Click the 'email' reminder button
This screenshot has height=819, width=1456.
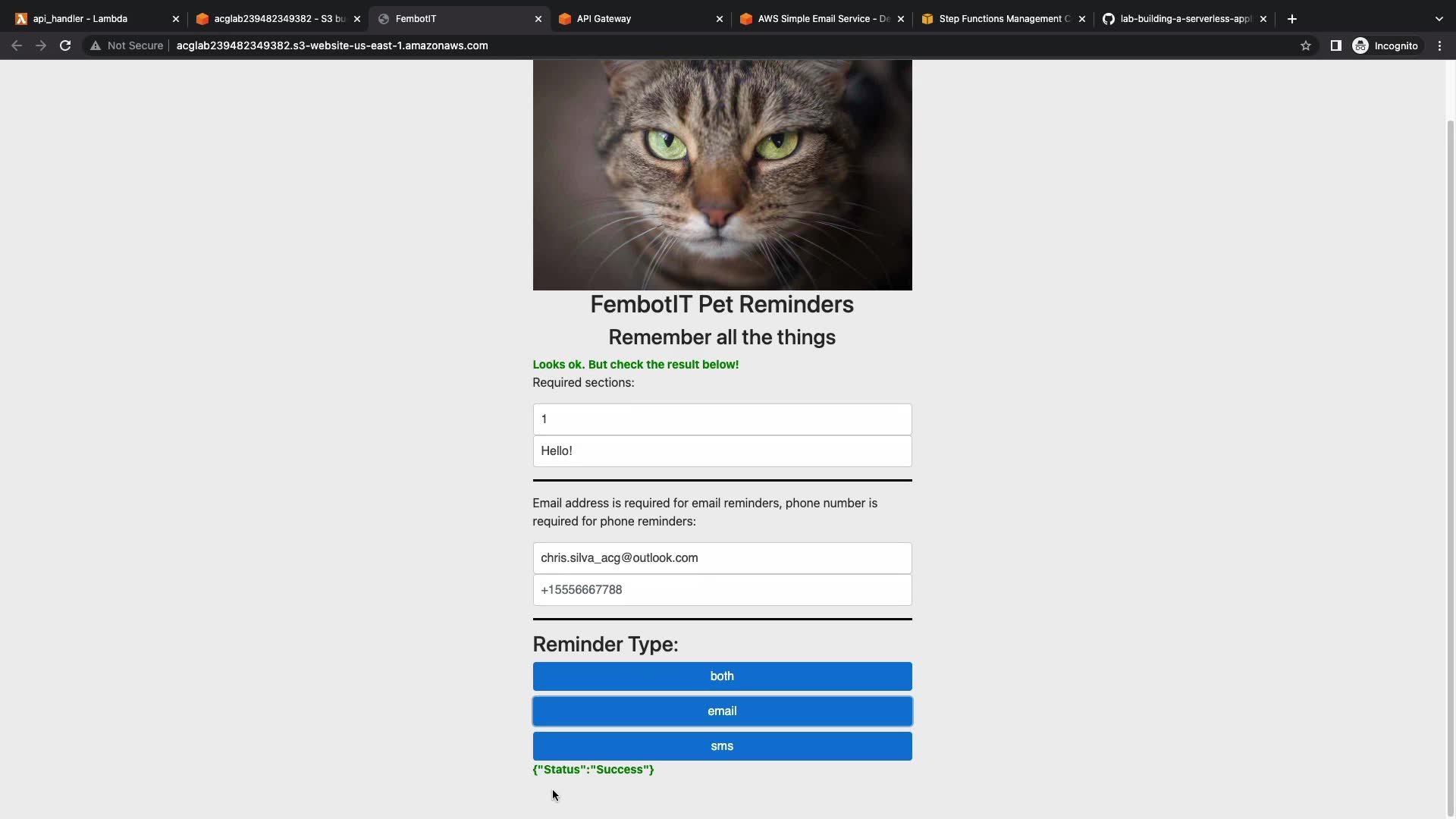coord(722,711)
